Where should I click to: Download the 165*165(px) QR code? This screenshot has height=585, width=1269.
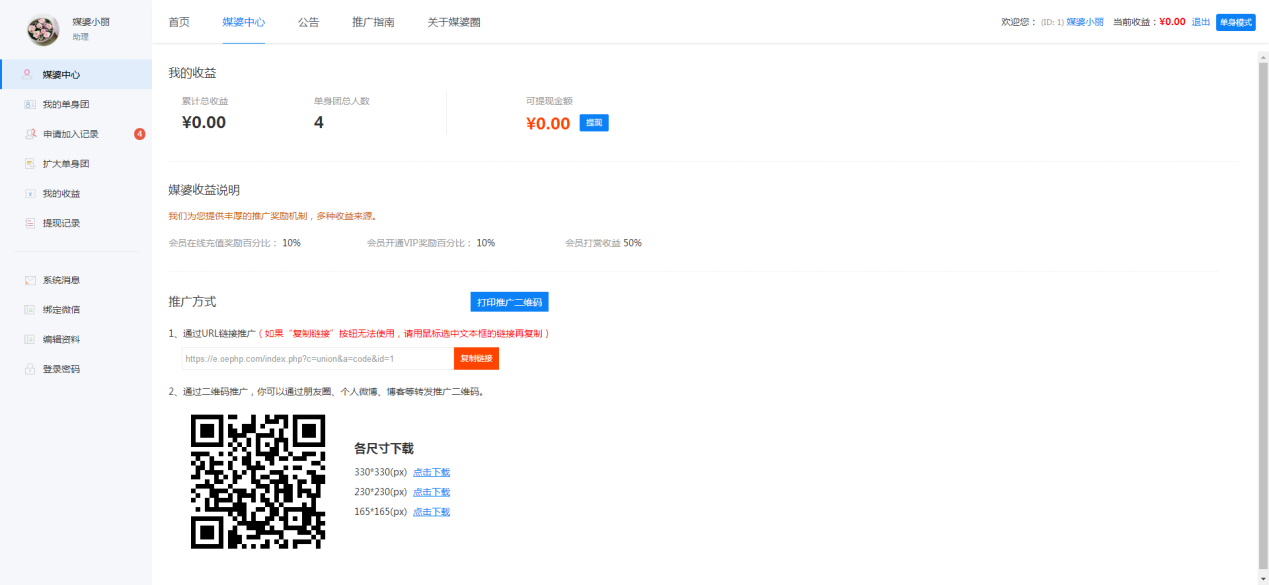[432, 512]
